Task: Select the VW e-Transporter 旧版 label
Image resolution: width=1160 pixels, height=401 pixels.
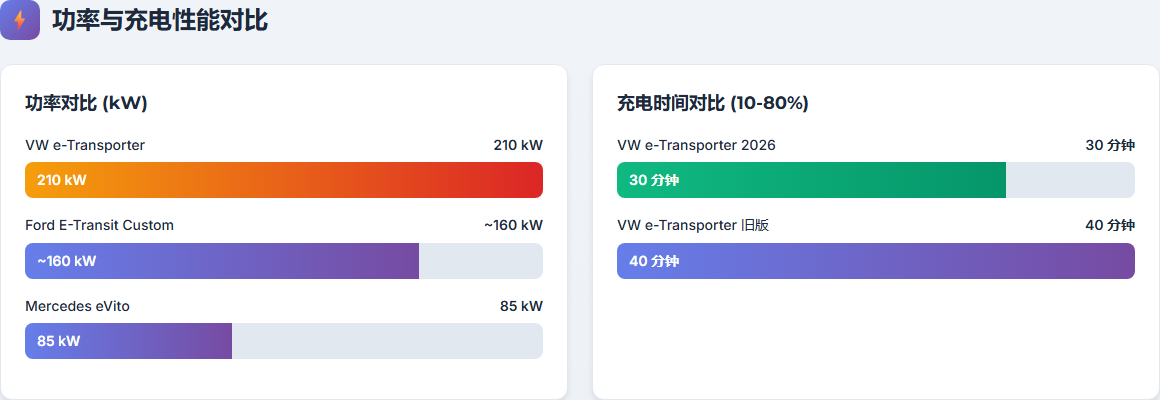Action: [693, 225]
